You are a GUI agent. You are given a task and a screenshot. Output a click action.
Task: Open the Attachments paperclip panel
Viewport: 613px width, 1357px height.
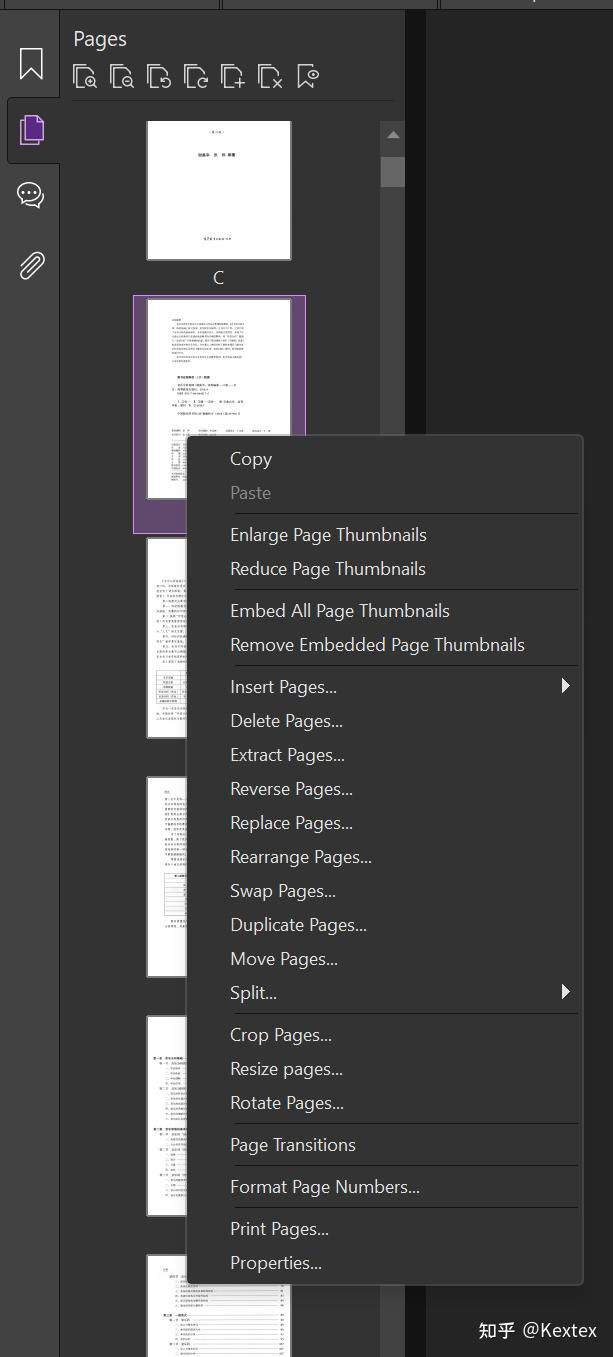[x=31, y=265]
